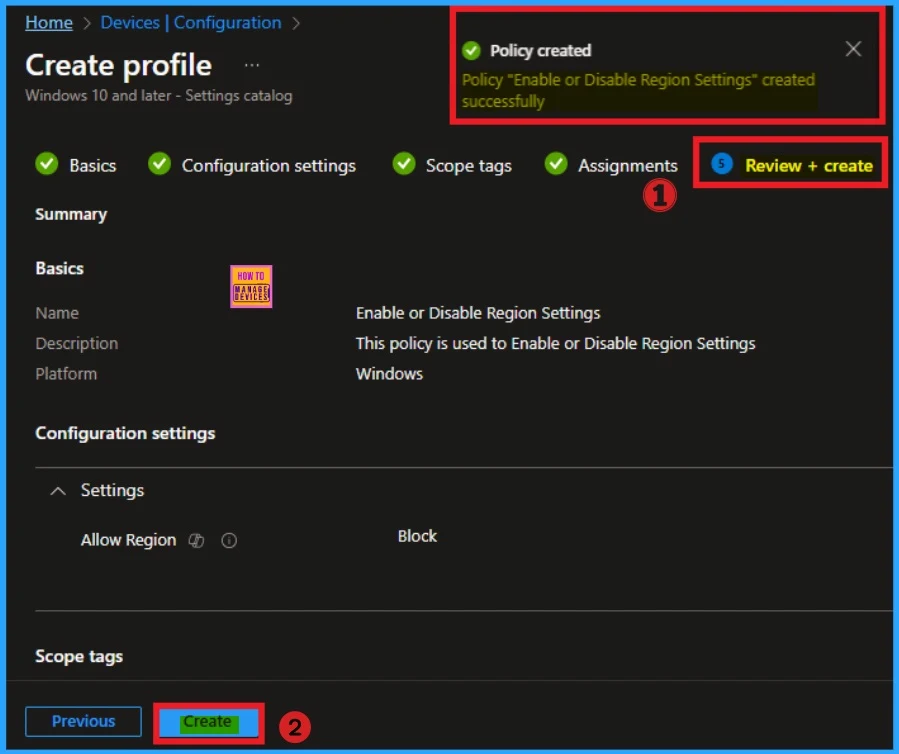Switch to the Configuration settings step

pyautogui.click(x=269, y=166)
